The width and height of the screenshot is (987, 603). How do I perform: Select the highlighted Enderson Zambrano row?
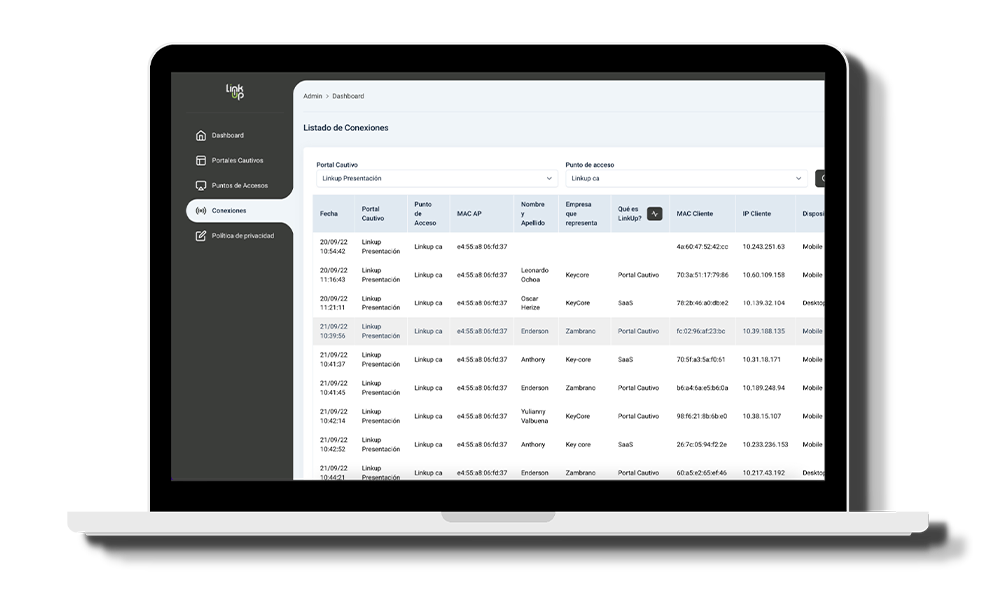[x=560, y=331]
